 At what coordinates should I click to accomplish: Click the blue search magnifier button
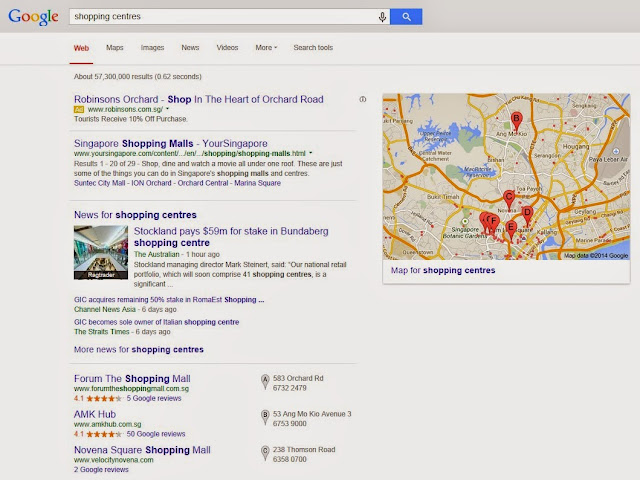tap(406, 17)
